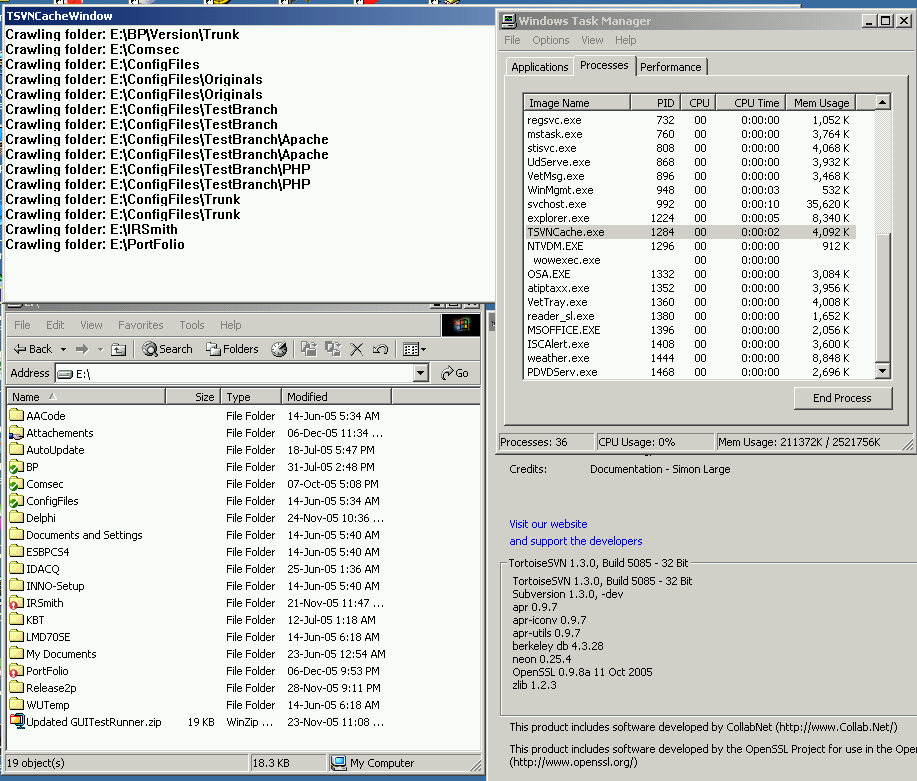This screenshot has height=781, width=917.
Task: Open the Options menu in Task Manager
Action: click(x=550, y=40)
